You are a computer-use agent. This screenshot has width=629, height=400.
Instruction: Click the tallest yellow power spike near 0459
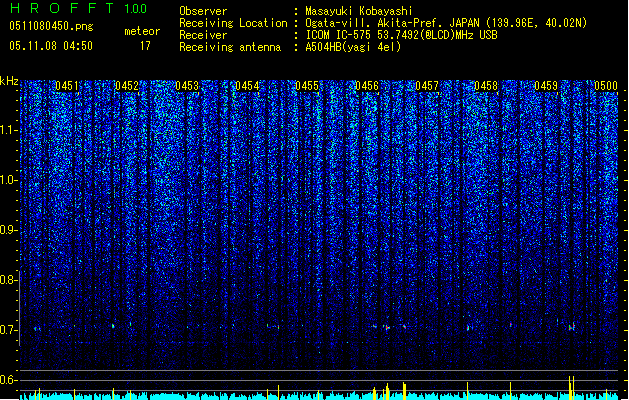tap(570, 388)
